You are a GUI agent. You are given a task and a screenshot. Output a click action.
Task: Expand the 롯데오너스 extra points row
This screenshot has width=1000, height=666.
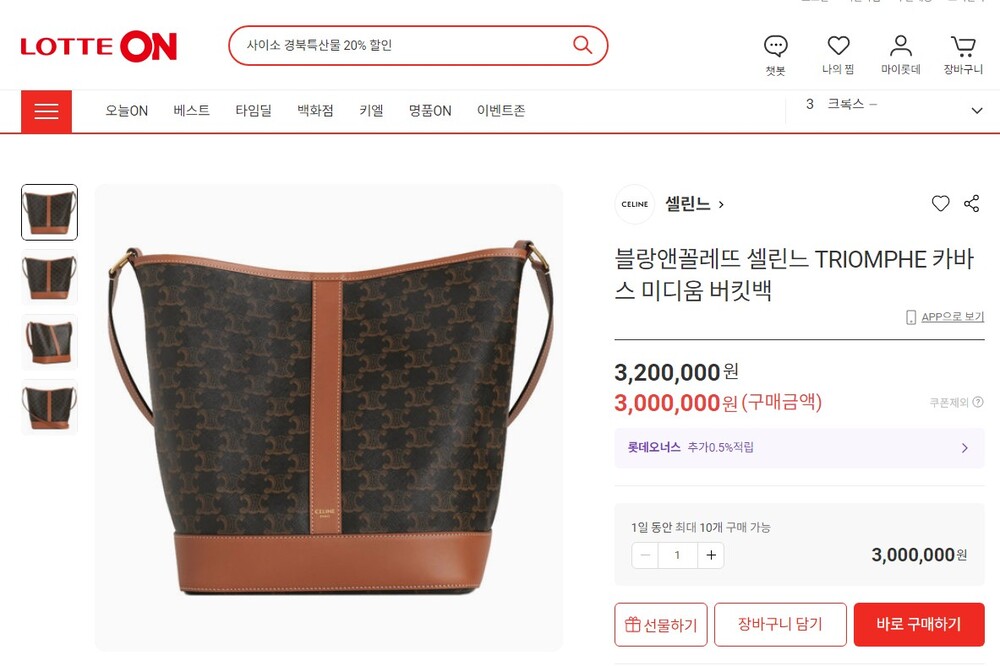click(799, 448)
